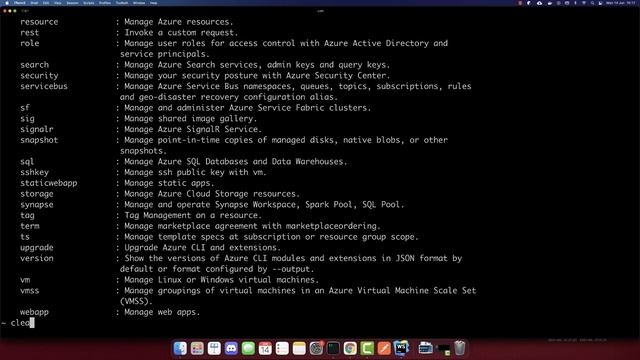Open the Profiles menu
Image resolution: width=640 pixels, height=360 pixels.
click(x=105, y=3)
